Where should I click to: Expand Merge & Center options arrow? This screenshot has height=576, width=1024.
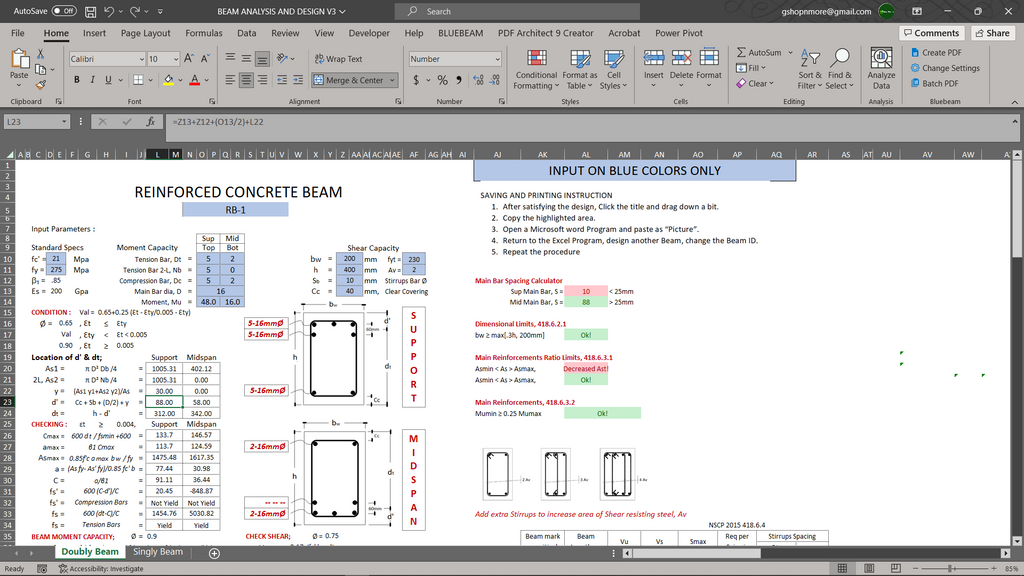392,80
